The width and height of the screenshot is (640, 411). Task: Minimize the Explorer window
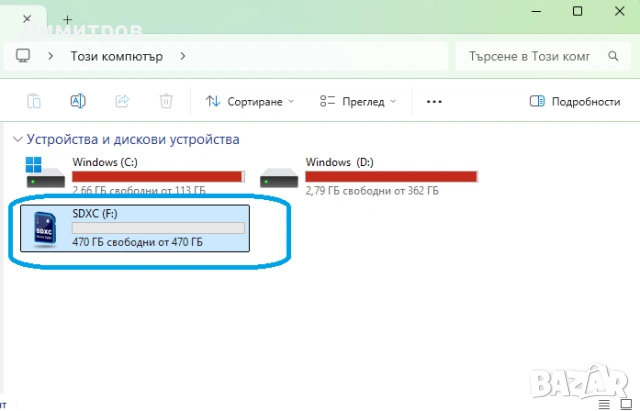pyautogui.click(x=536, y=11)
